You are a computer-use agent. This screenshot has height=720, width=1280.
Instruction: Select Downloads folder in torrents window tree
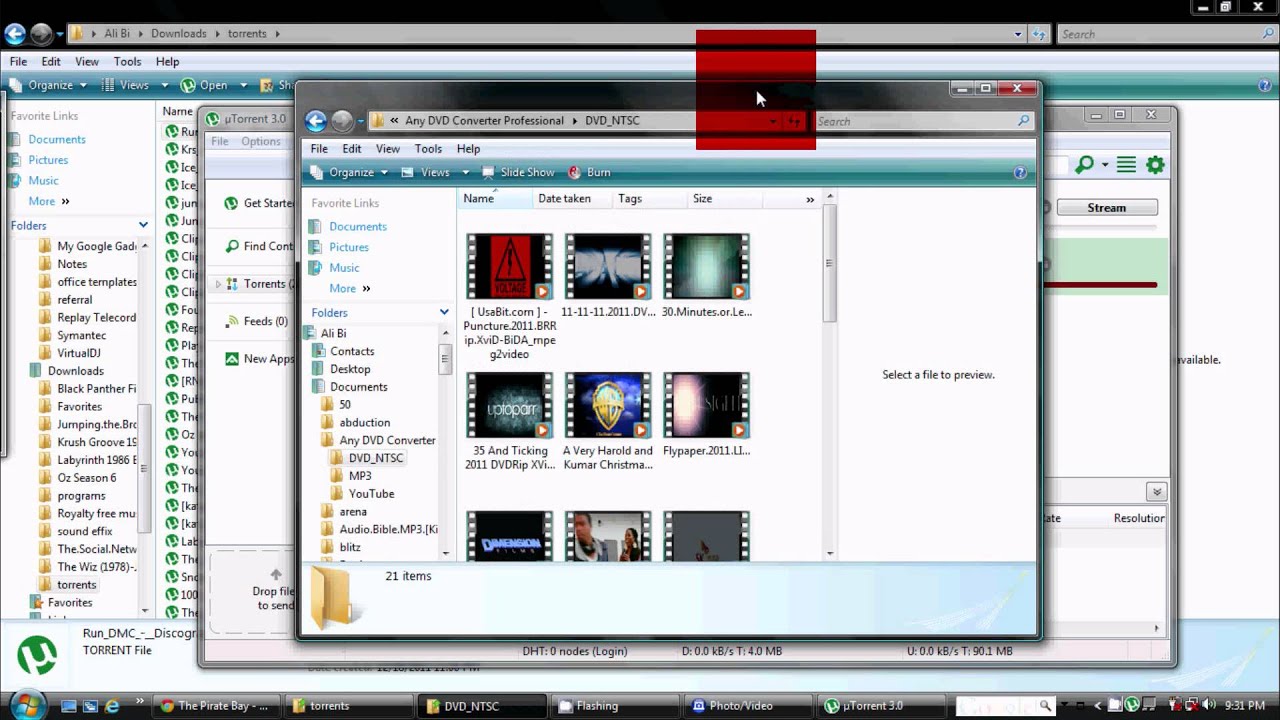75,371
